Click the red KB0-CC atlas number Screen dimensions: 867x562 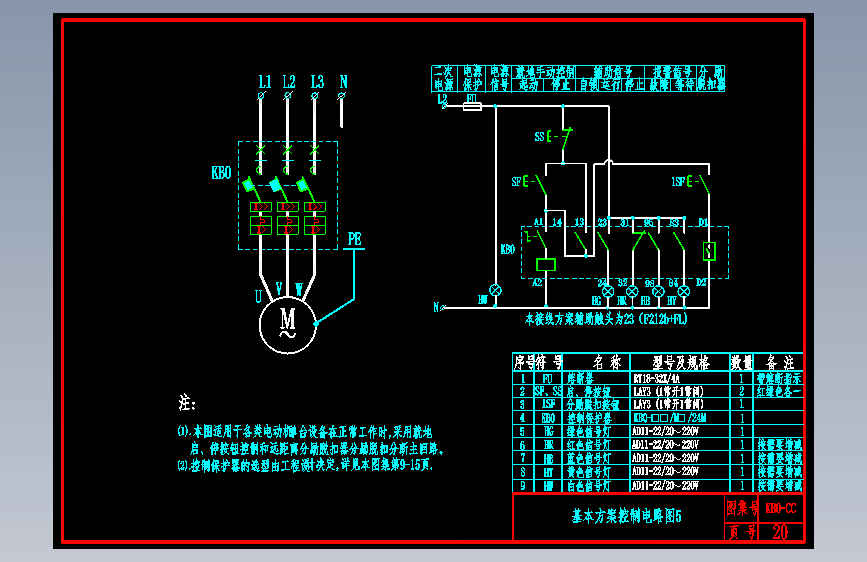point(781,508)
